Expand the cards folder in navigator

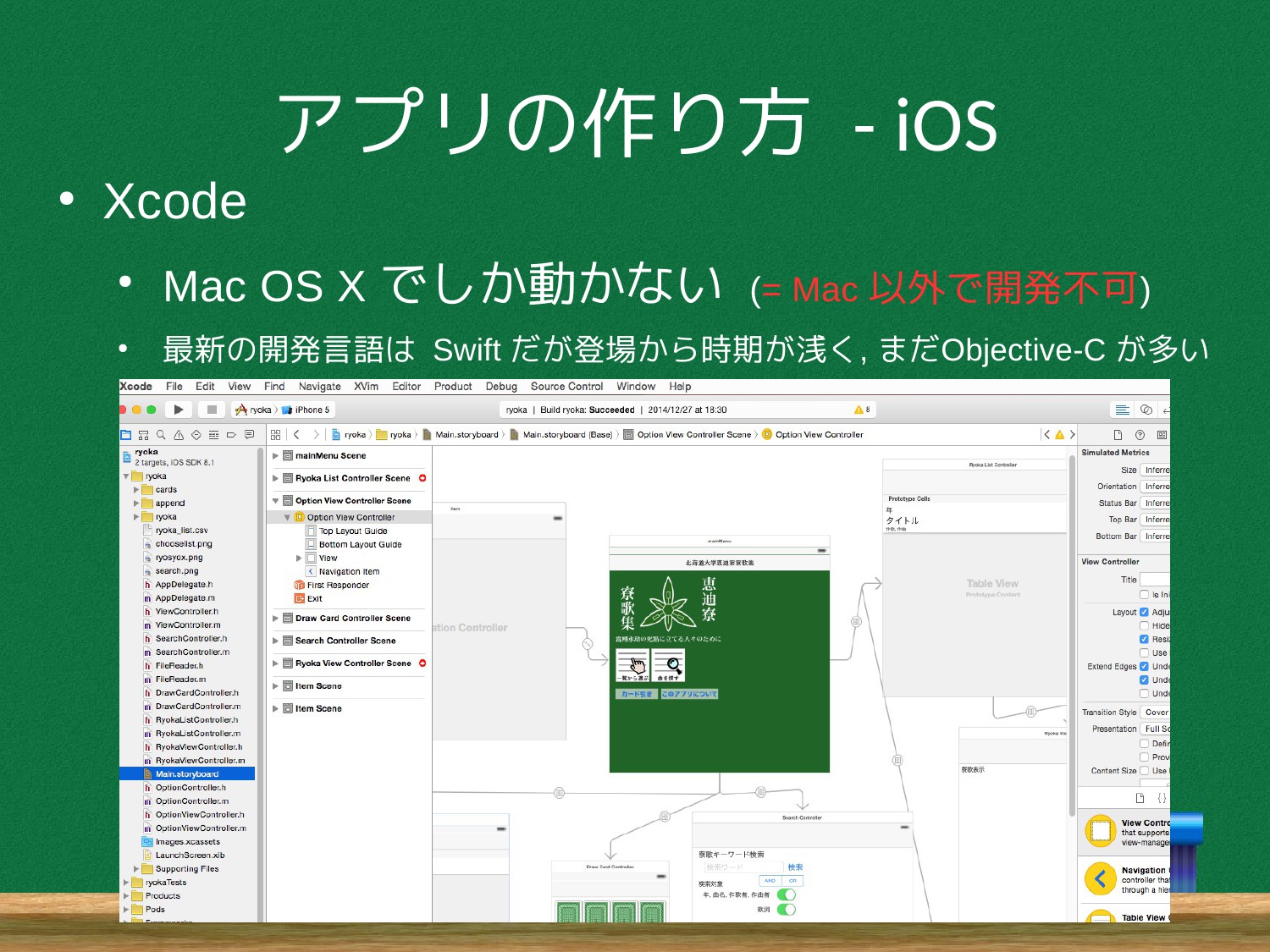click(136, 490)
